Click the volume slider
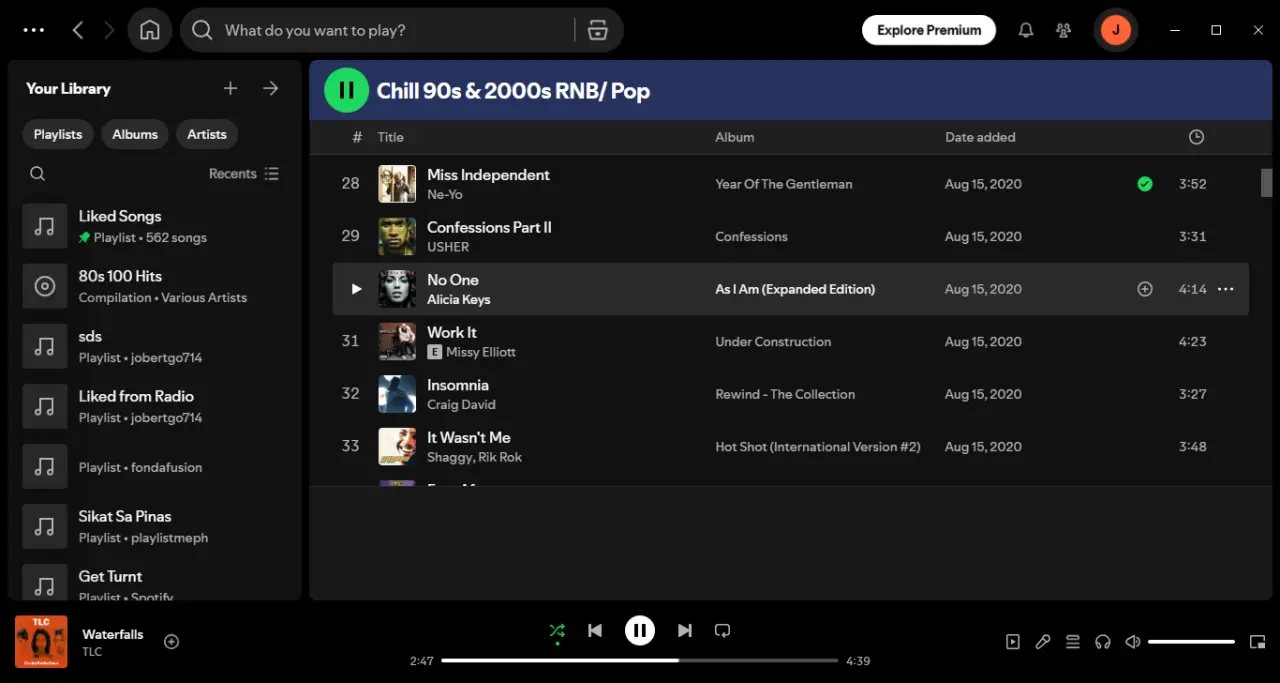 [1191, 642]
